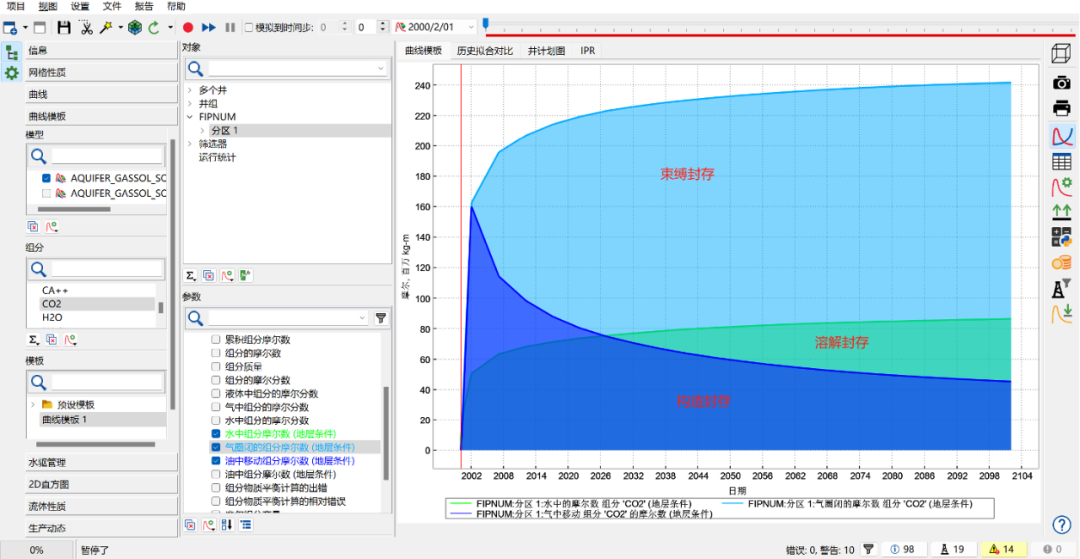Click the printer icon on right sidebar

pyautogui.click(x=1061, y=108)
